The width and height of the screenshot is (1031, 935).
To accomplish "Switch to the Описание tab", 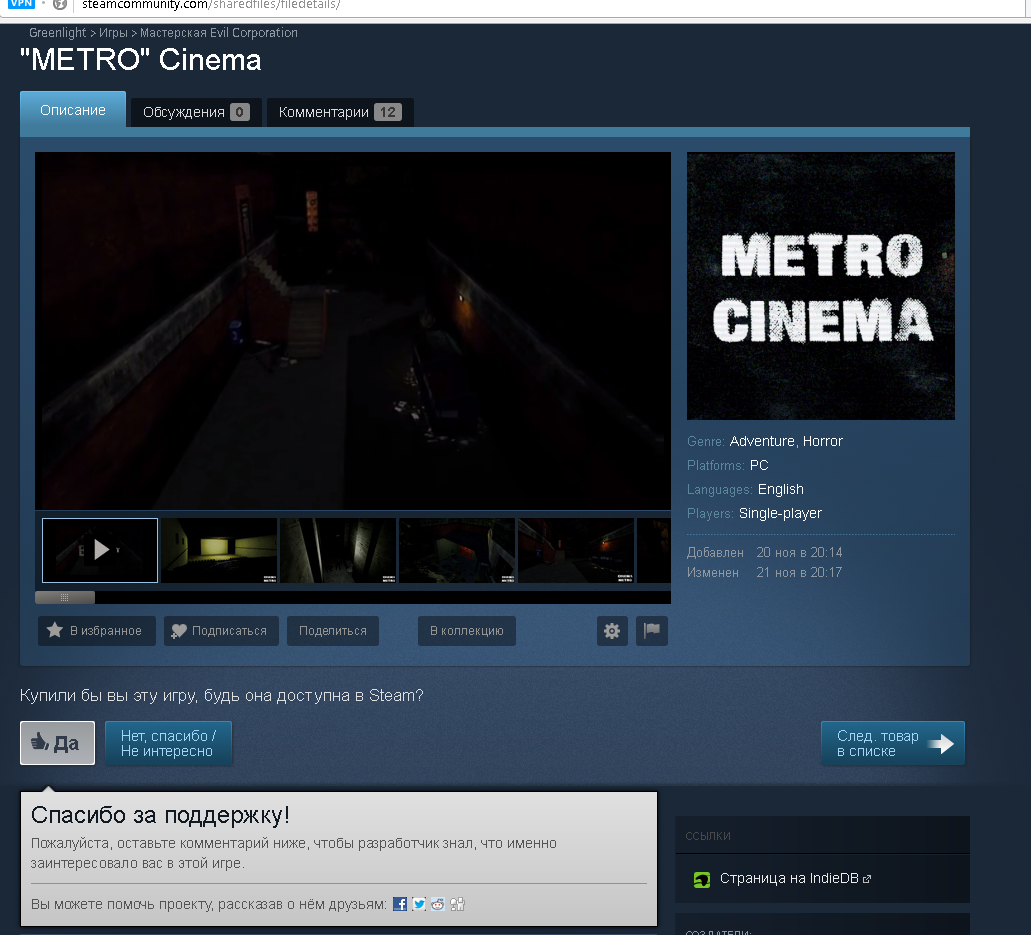I will pyautogui.click(x=73, y=110).
